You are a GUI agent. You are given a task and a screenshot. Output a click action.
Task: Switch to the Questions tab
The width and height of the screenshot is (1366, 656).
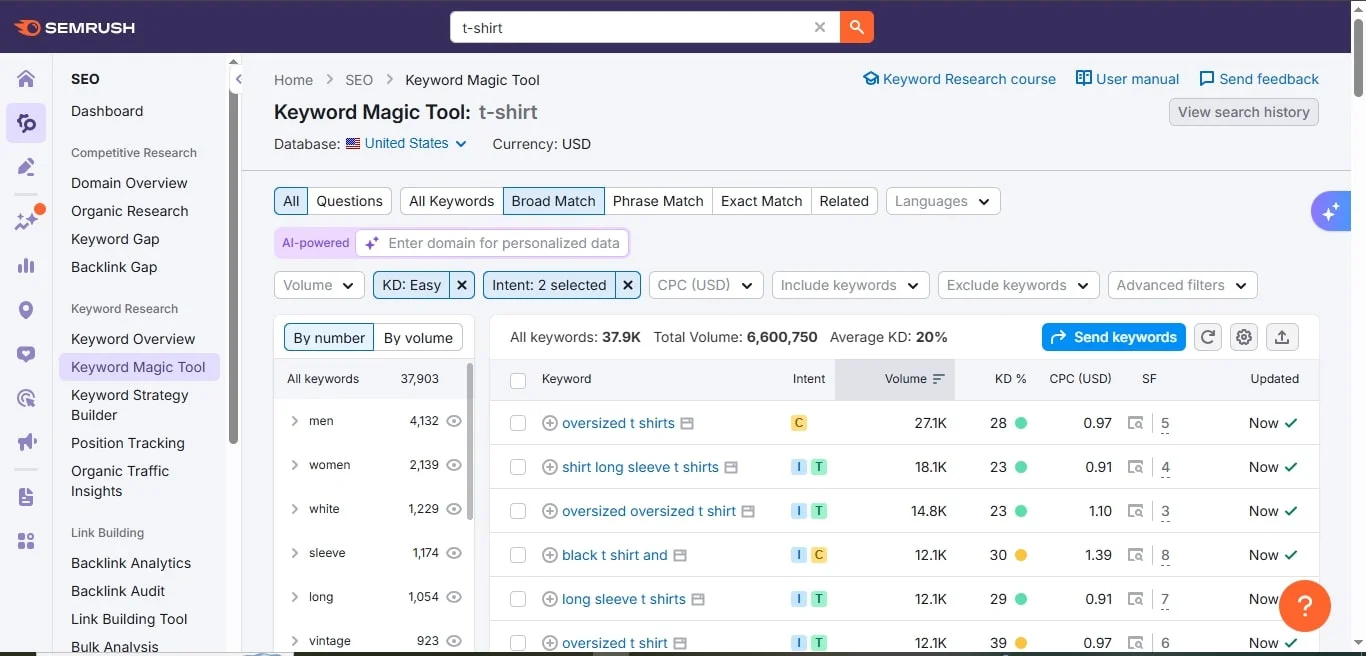349,201
